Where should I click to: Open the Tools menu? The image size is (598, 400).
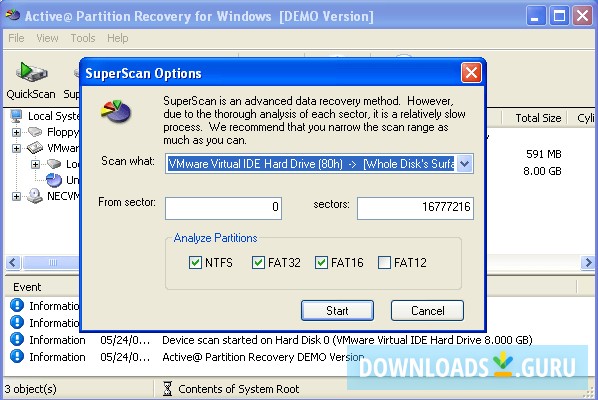point(83,38)
